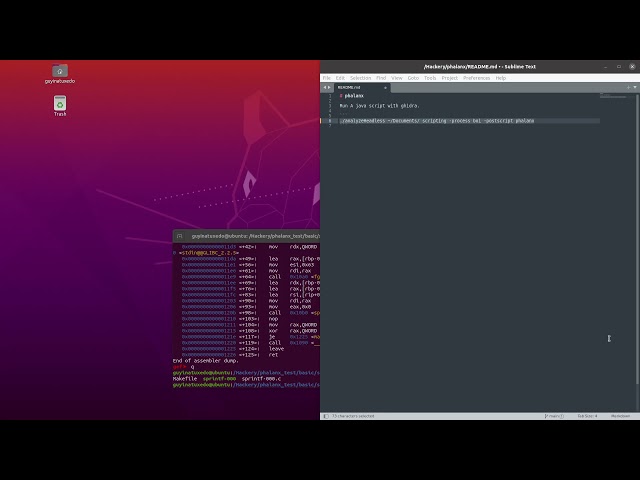Open the View menu

tap(397, 78)
